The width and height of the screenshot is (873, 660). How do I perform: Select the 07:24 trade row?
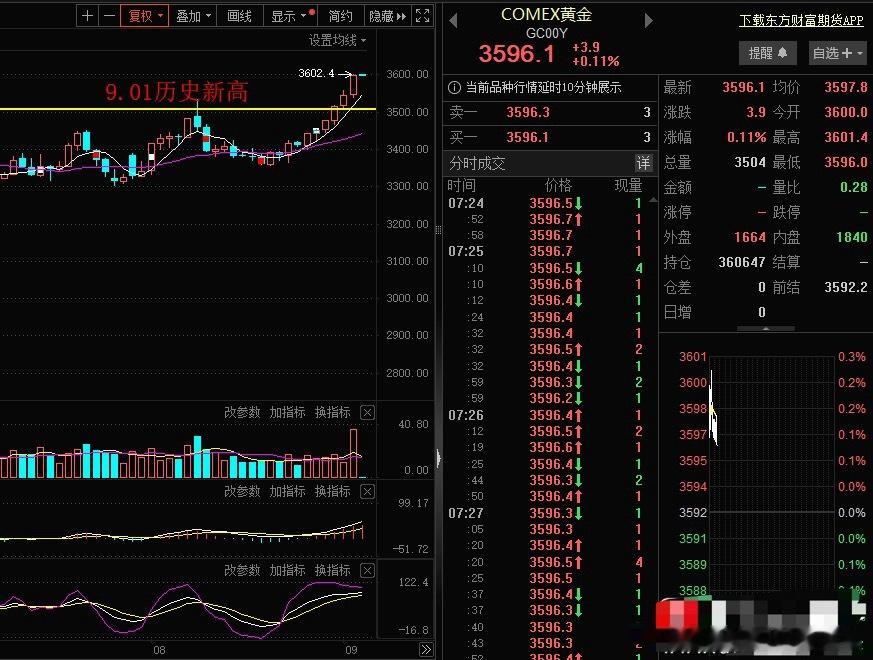546,203
